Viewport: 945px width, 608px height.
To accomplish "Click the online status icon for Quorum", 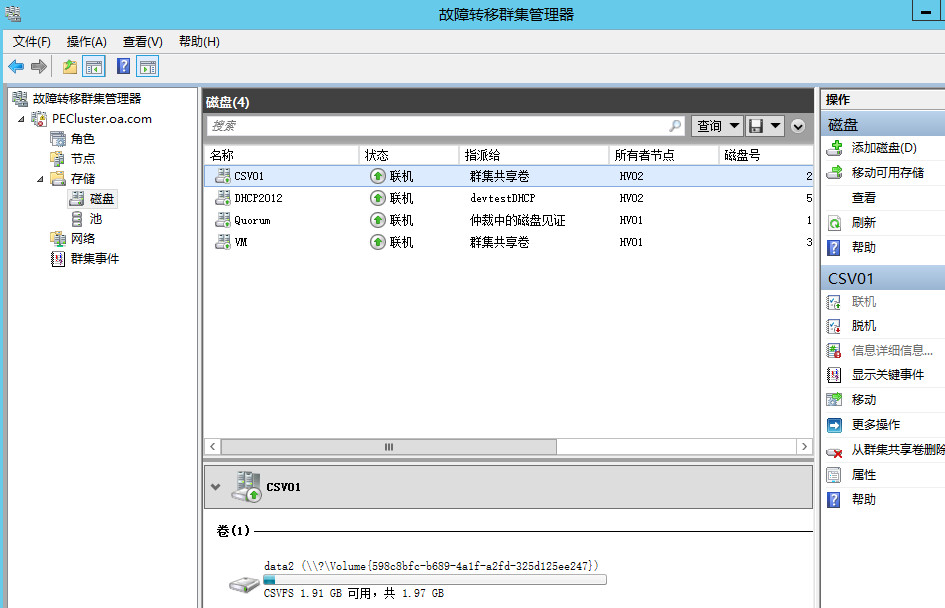I will [x=377, y=220].
